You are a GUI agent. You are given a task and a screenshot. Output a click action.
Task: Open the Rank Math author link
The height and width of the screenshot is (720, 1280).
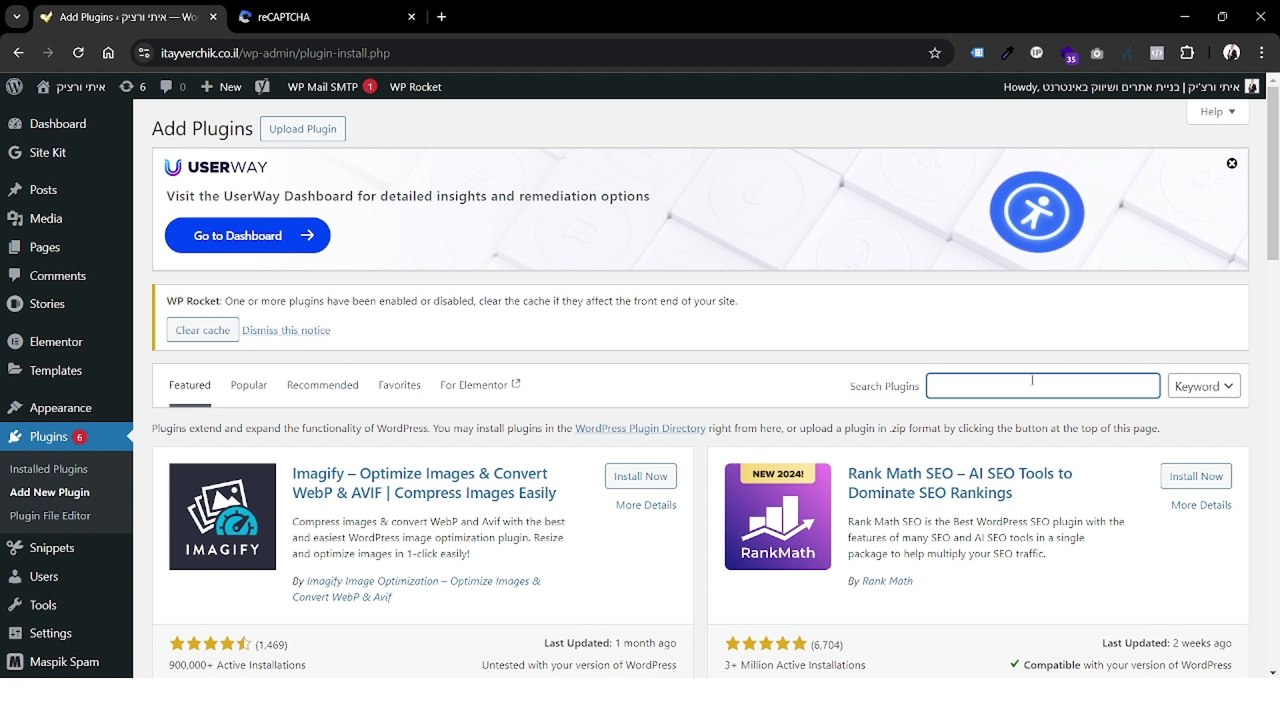[x=887, y=581]
